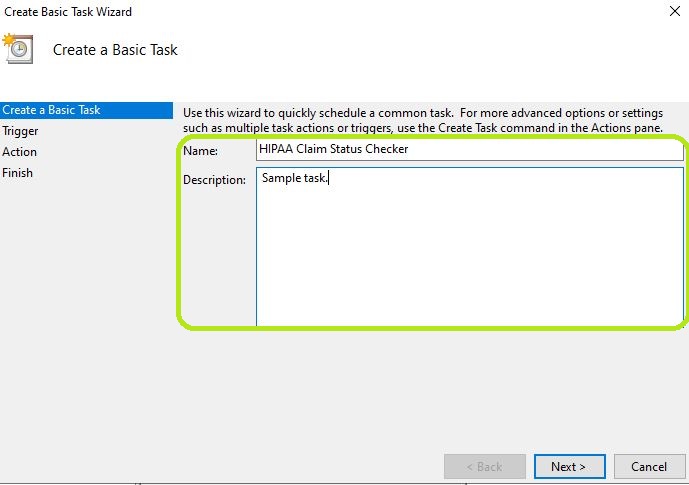This screenshot has width=689, height=485.
Task: Select the Trigger step in the sidebar
Action: point(20,131)
